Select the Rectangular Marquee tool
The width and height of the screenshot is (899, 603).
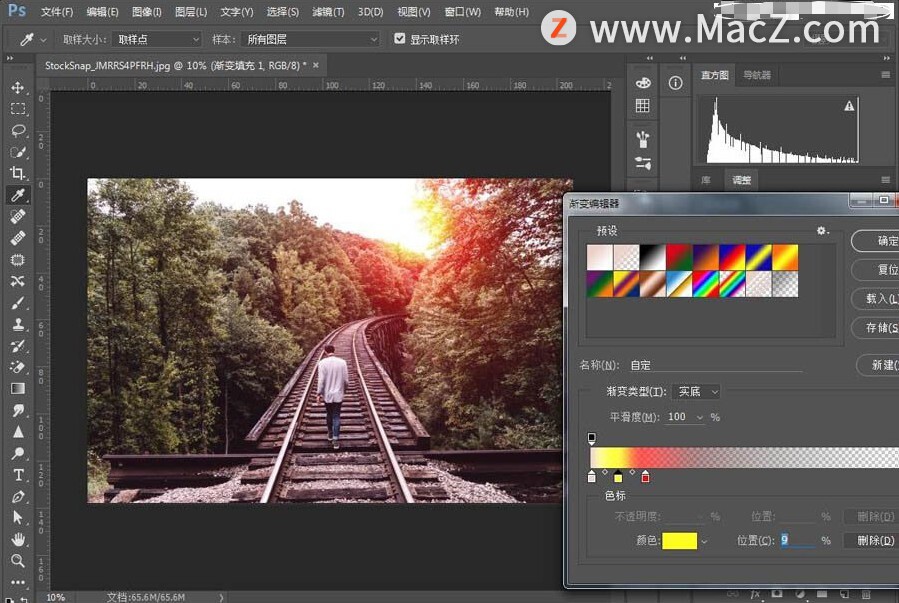coord(18,109)
